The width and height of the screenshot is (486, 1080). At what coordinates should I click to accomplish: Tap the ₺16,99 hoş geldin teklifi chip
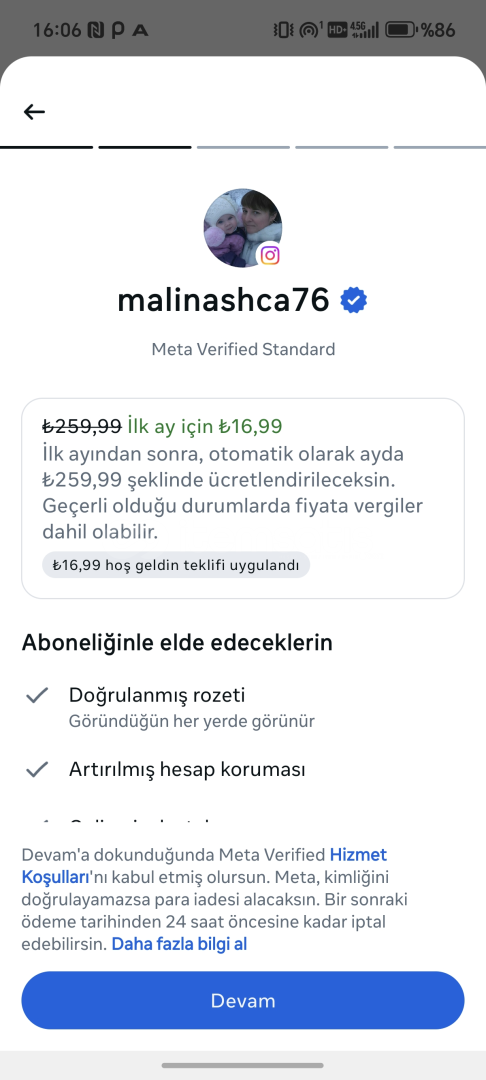point(176,565)
